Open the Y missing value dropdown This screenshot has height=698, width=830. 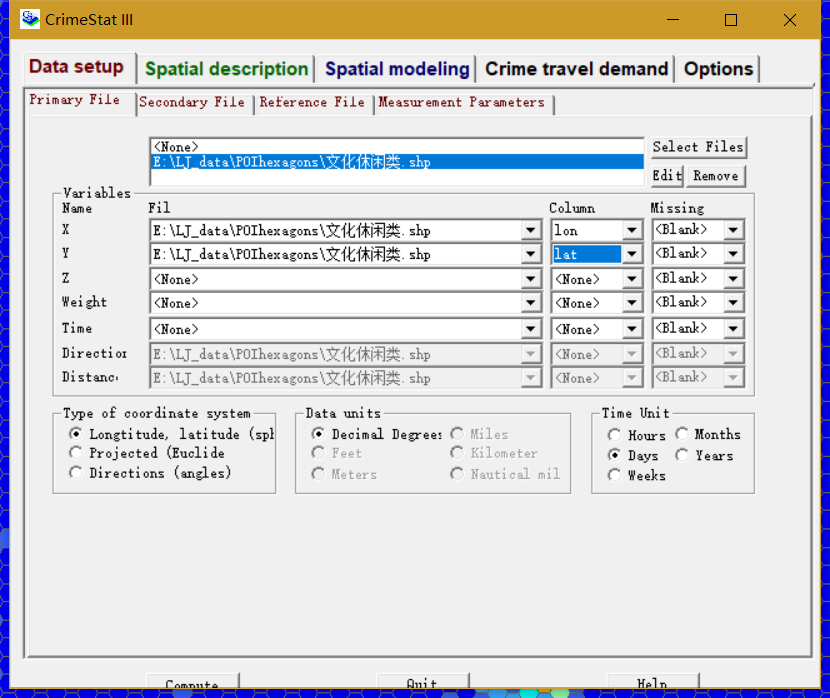click(x=733, y=254)
